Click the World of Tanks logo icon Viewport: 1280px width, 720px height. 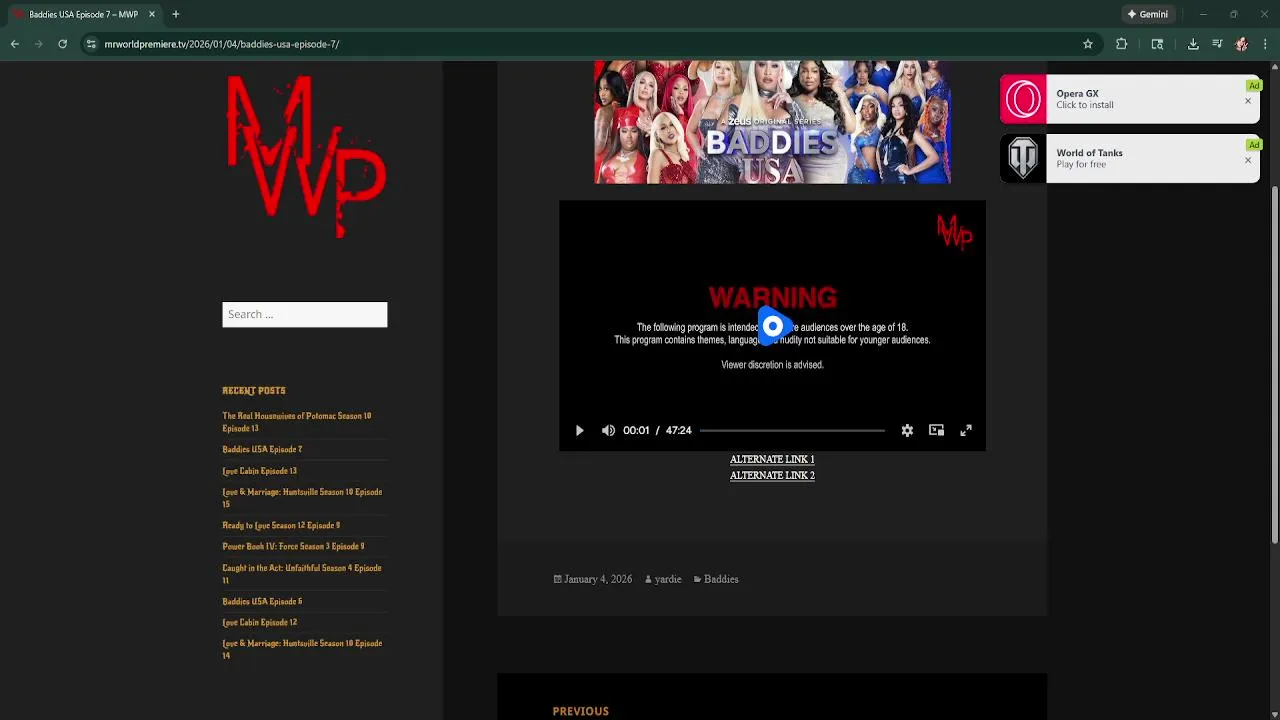pos(1023,158)
